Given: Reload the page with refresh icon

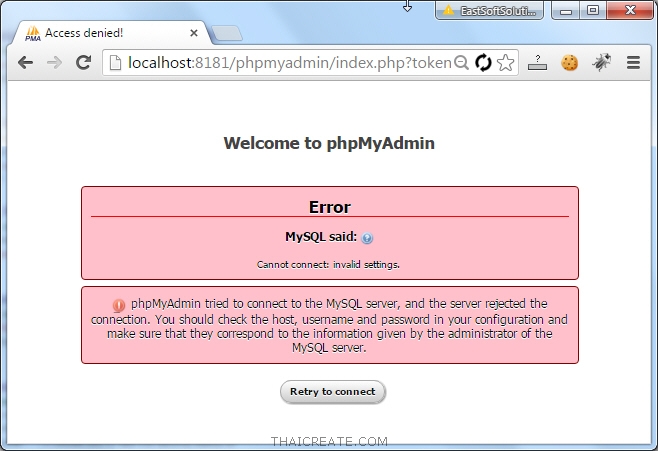Looking at the screenshot, I should [84, 63].
